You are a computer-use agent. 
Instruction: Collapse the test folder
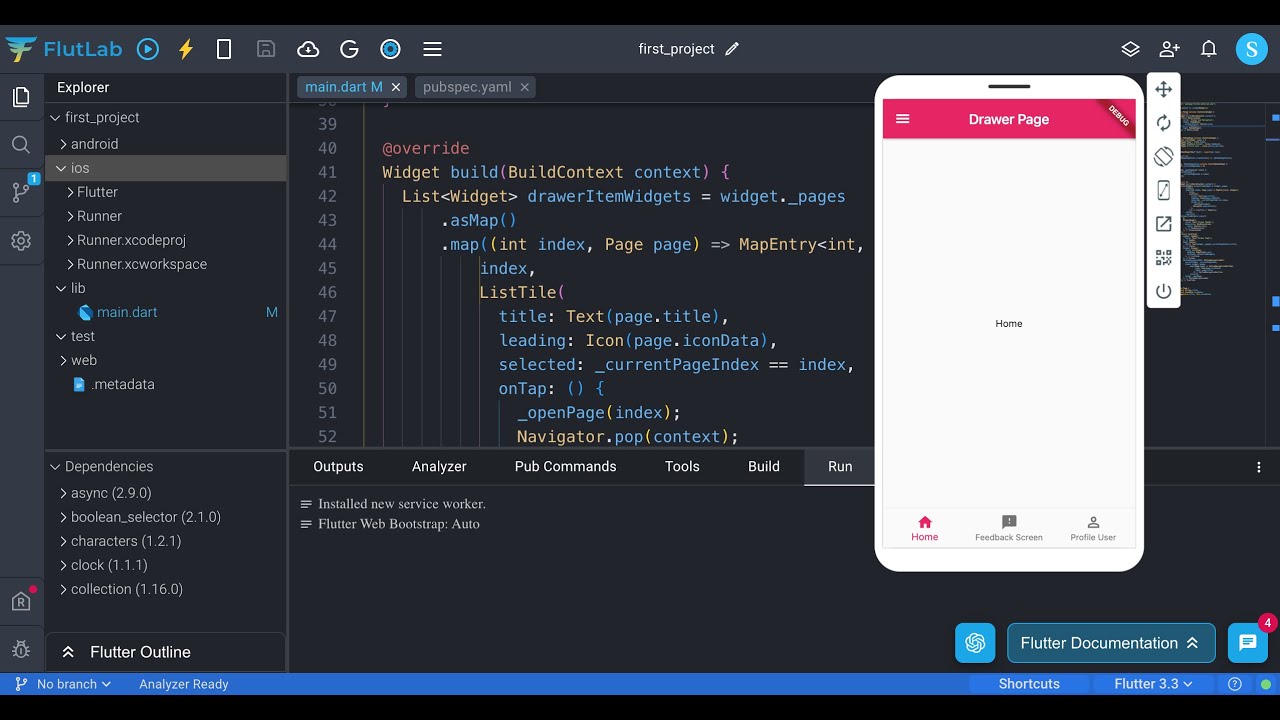coord(62,336)
